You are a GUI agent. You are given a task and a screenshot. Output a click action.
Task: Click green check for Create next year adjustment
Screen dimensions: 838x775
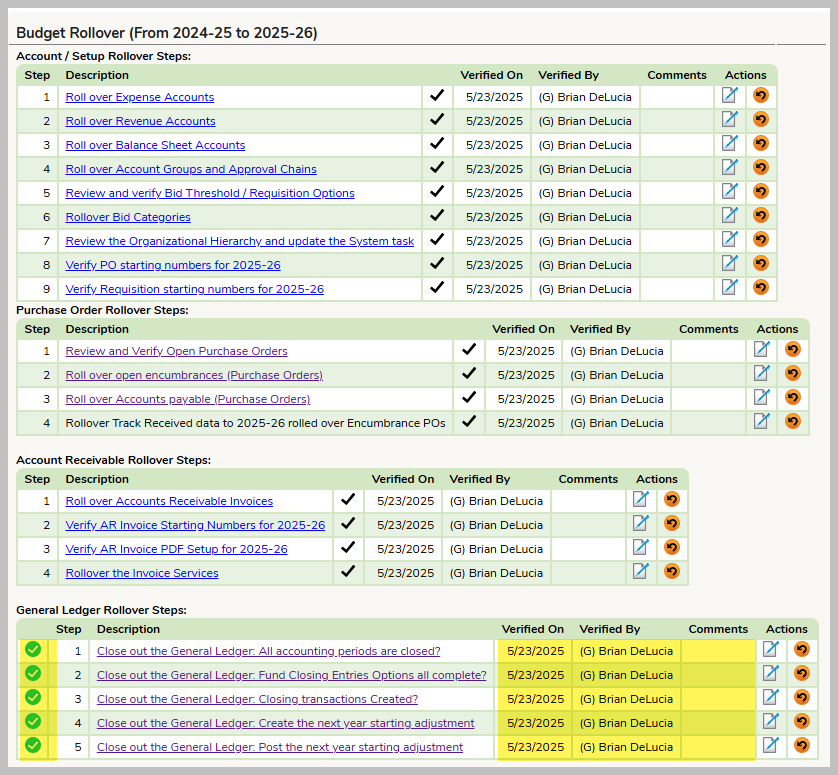33,722
